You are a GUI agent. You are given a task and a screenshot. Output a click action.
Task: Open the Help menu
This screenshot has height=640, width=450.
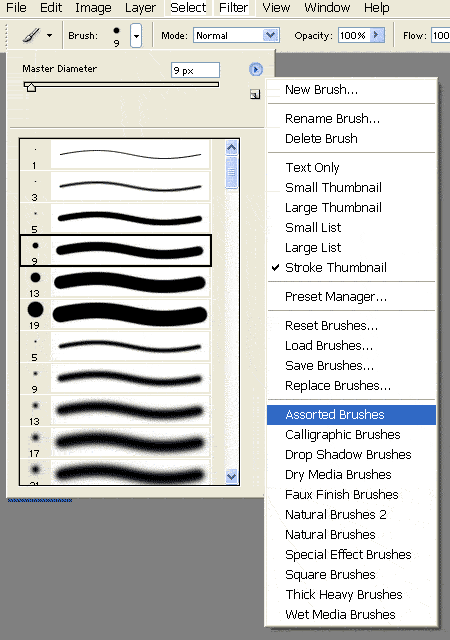(x=376, y=8)
